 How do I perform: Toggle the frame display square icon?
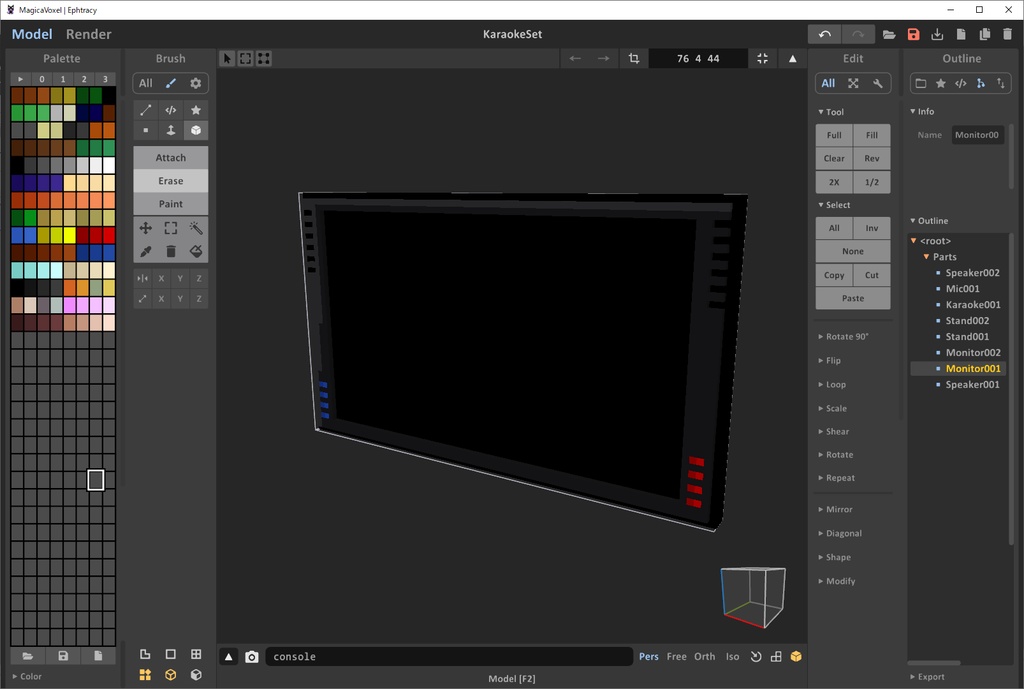170,654
